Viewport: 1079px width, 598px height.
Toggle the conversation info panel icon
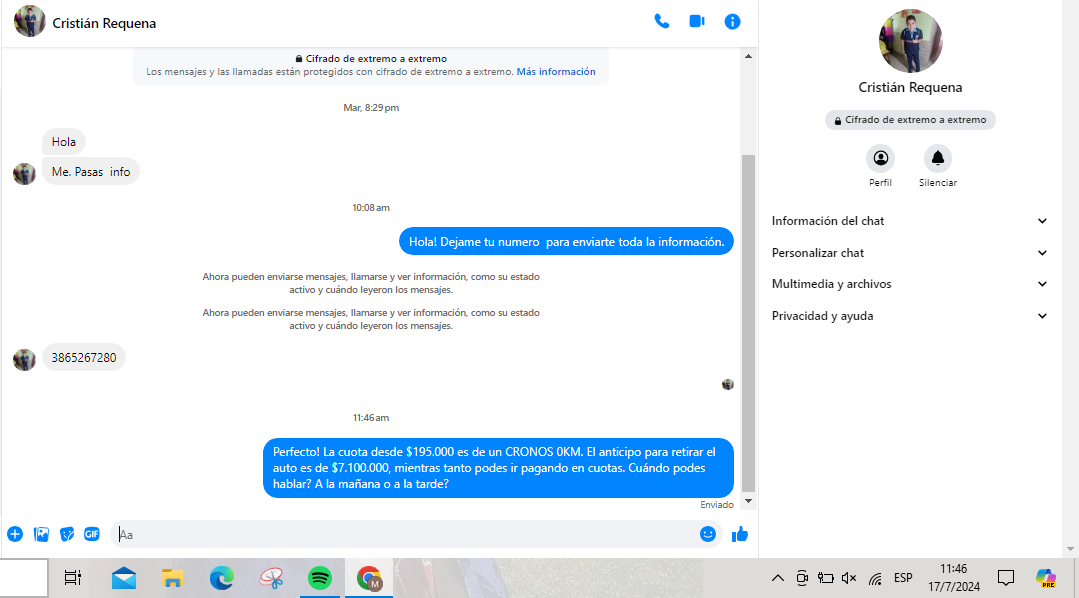point(732,22)
